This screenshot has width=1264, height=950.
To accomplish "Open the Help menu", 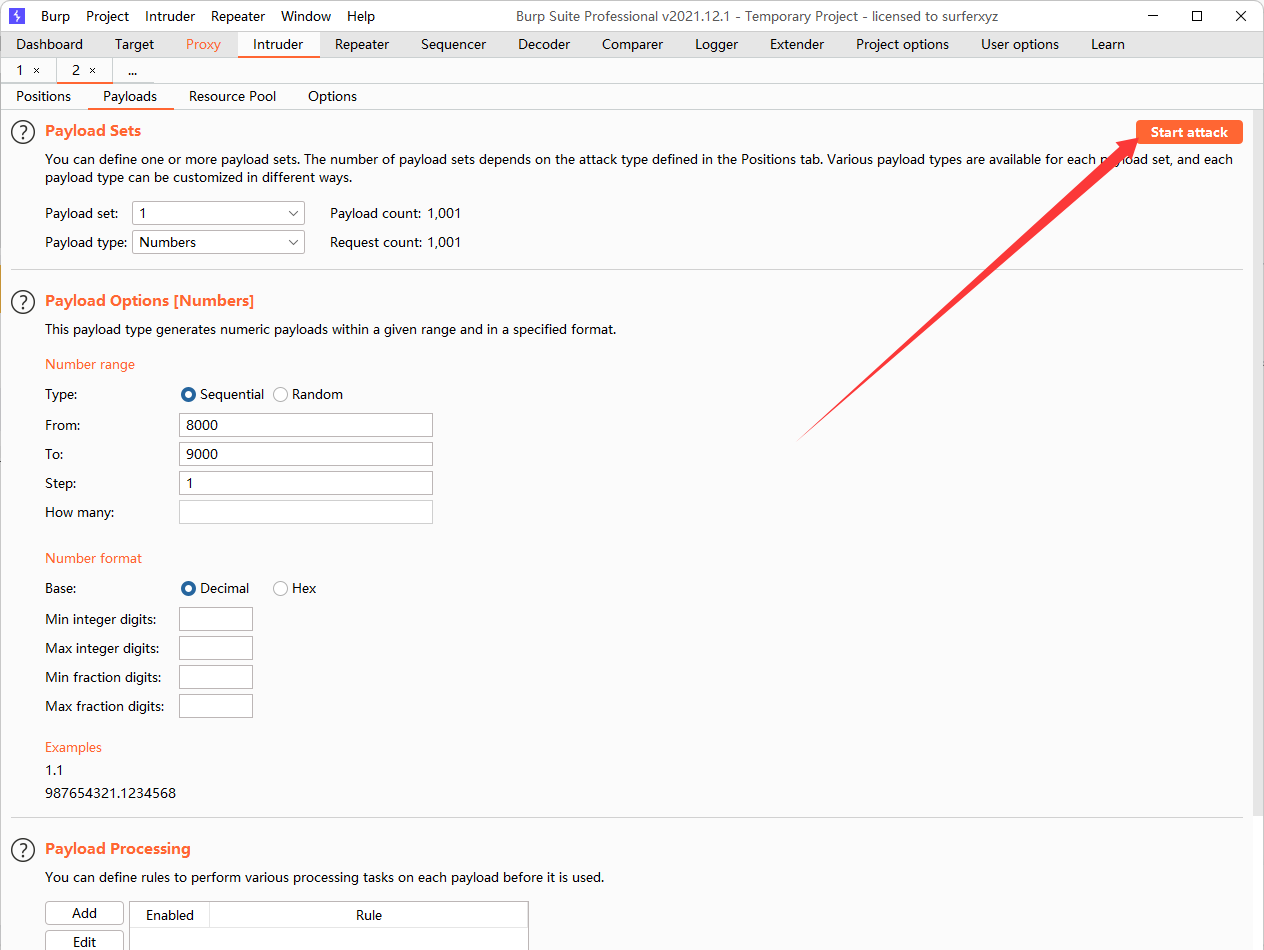I will (x=361, y=16).
